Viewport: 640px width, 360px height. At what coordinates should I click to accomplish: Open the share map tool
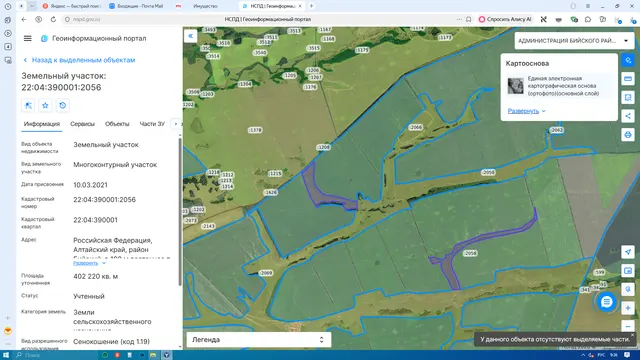628,116
